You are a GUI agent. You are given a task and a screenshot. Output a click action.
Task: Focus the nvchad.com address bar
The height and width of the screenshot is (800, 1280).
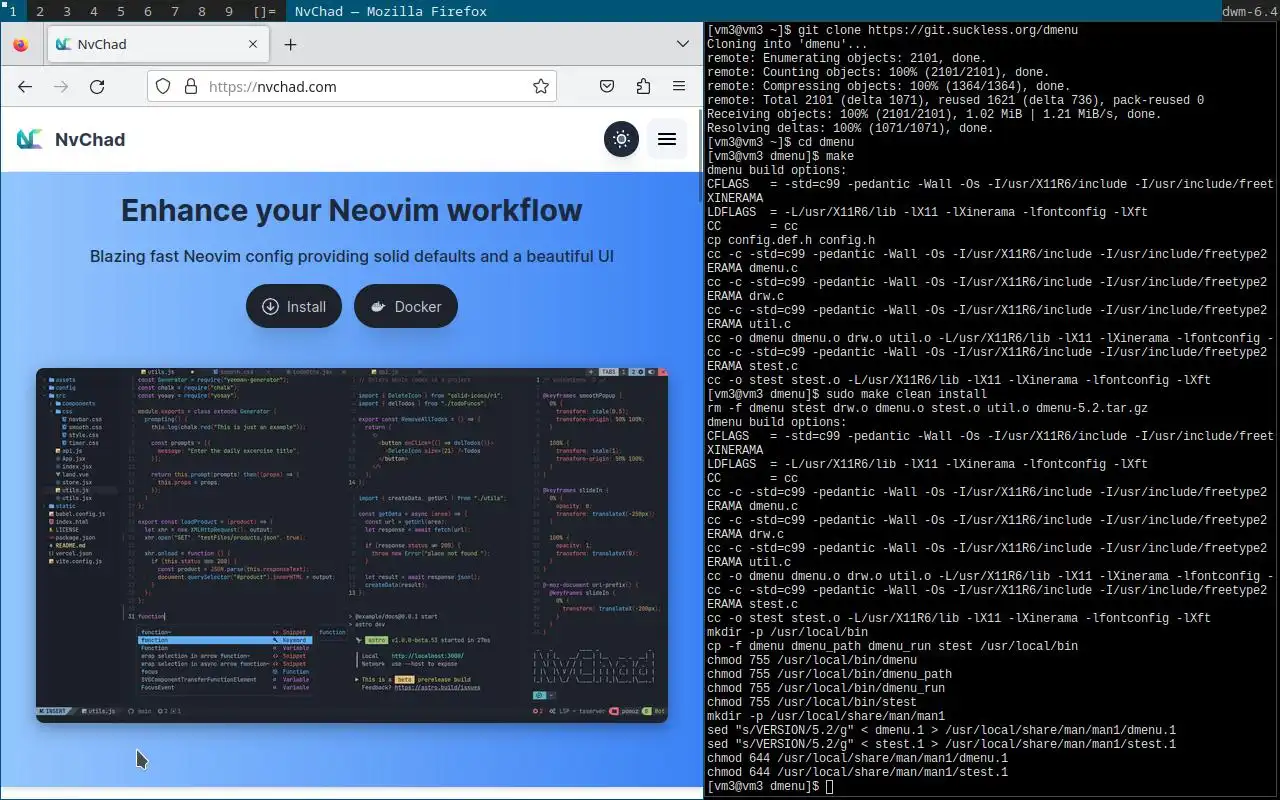pos(352,86)
